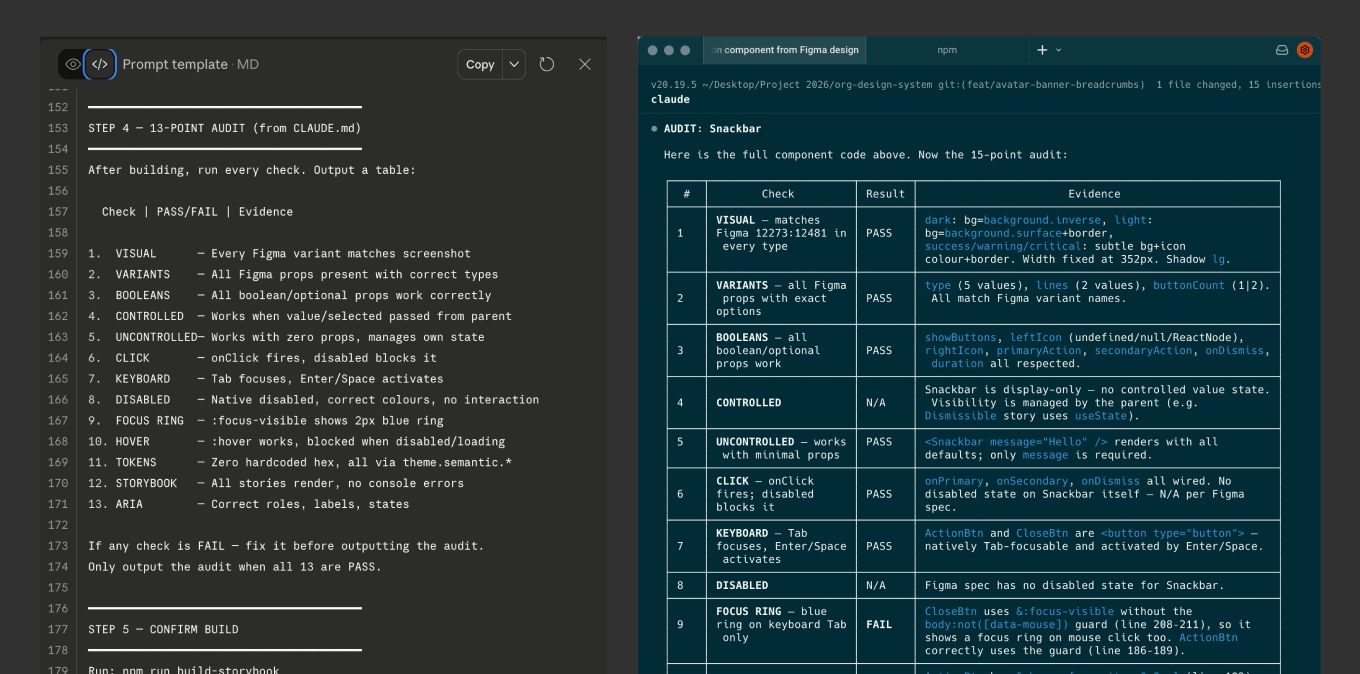Click the Copy button in the Prompt template panel
Screen dimensions: 1360x674
tap(480, 64)
